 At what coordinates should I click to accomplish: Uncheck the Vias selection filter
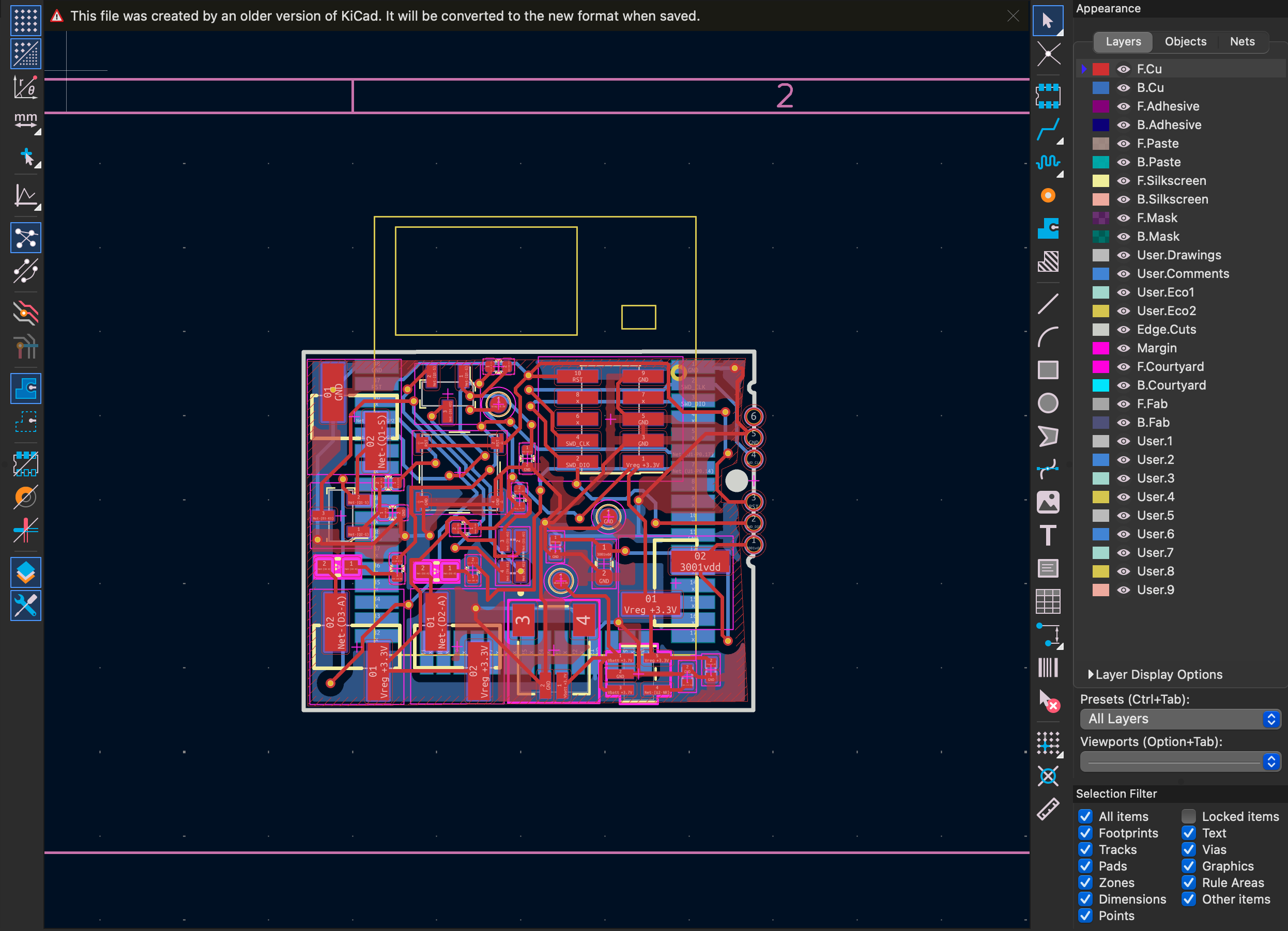[x=1189, y=849]
